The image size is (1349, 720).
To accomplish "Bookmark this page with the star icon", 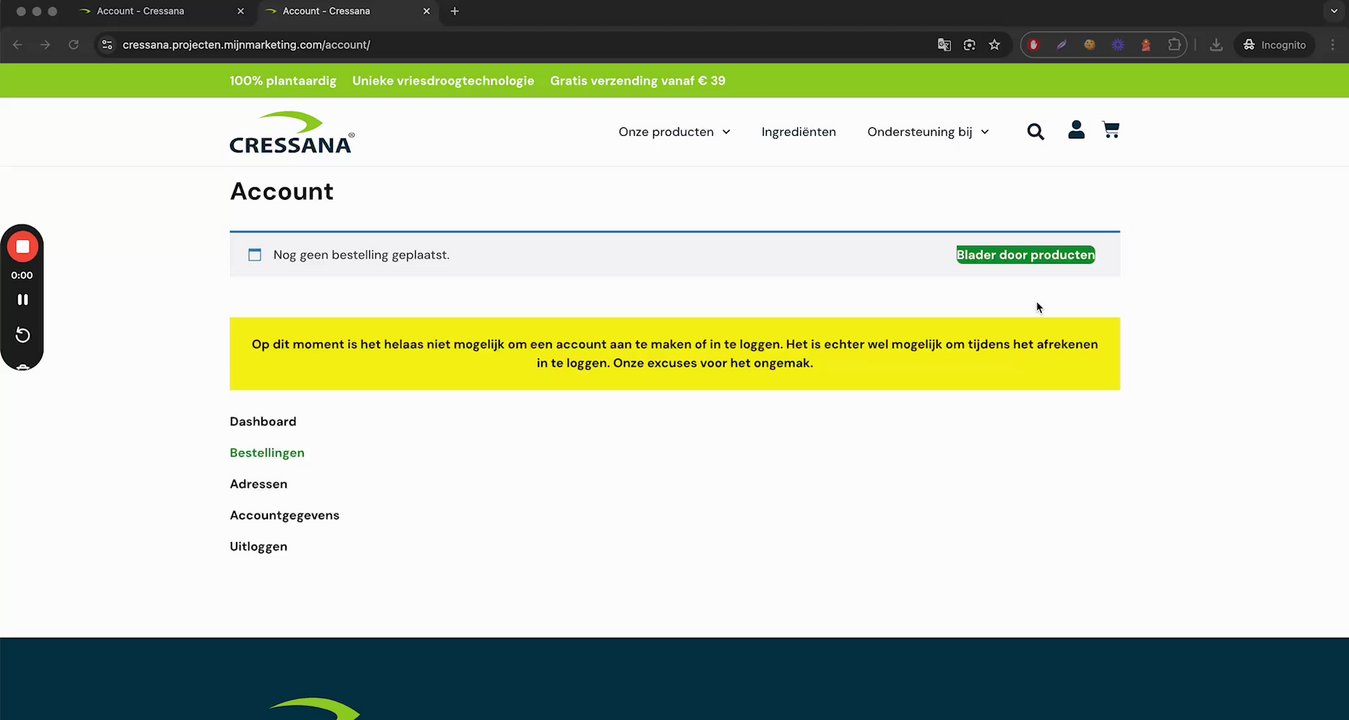I will [x=994, y=45].
